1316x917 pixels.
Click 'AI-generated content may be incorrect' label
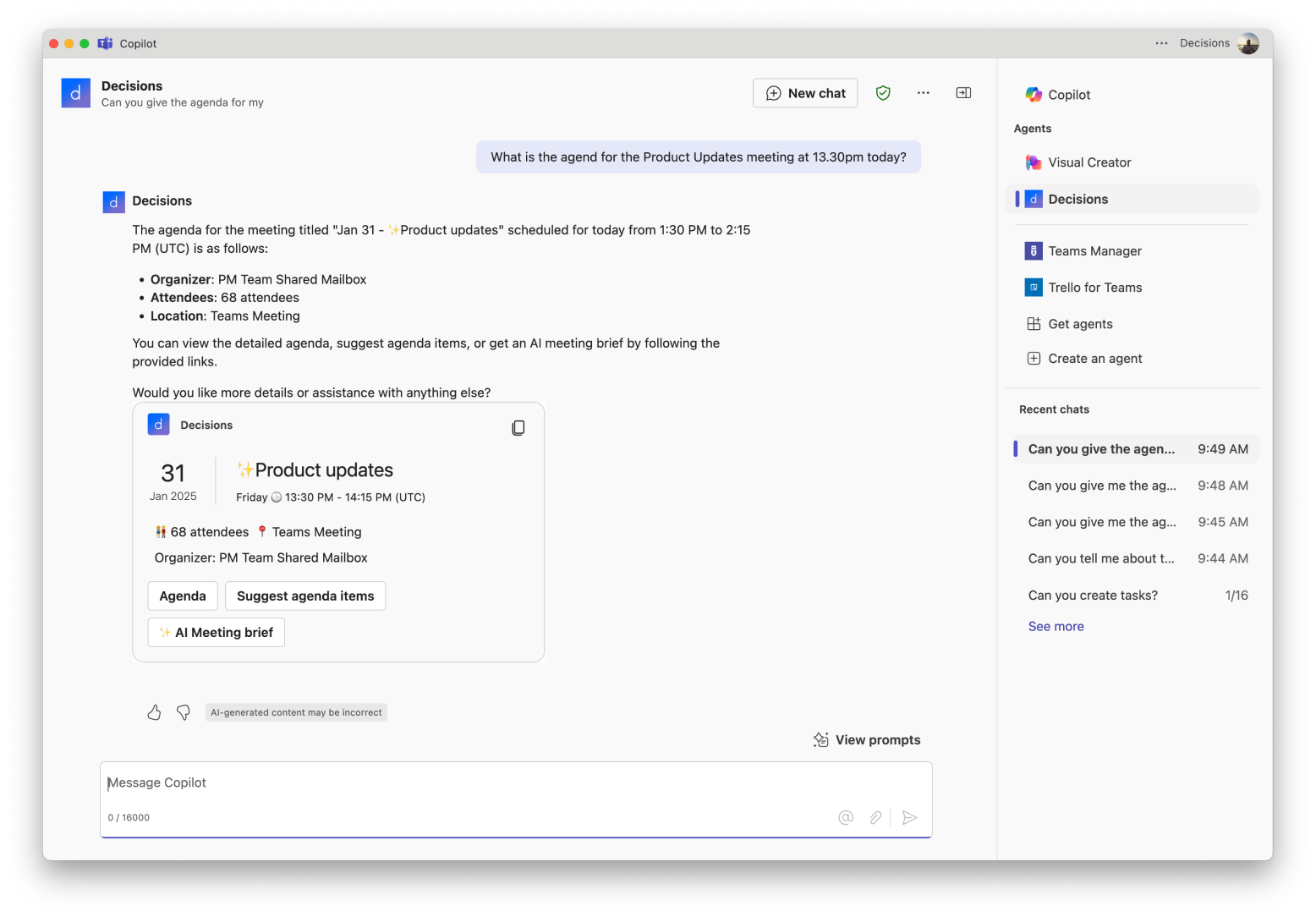(296, 713)
